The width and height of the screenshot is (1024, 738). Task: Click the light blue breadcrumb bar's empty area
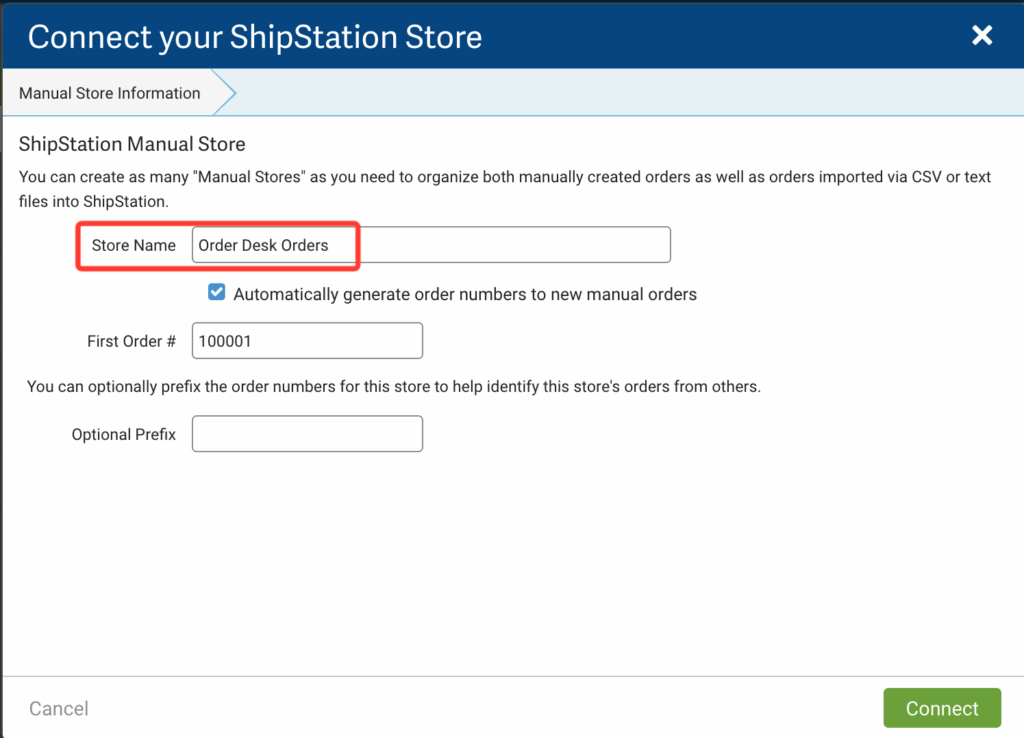pyautogui.click(x=620, y=93)
